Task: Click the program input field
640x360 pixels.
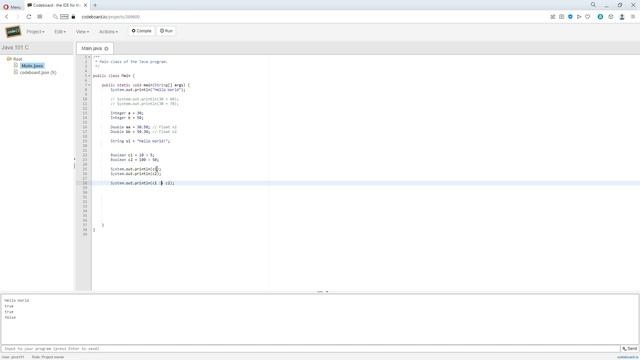Action: [311, 349]
